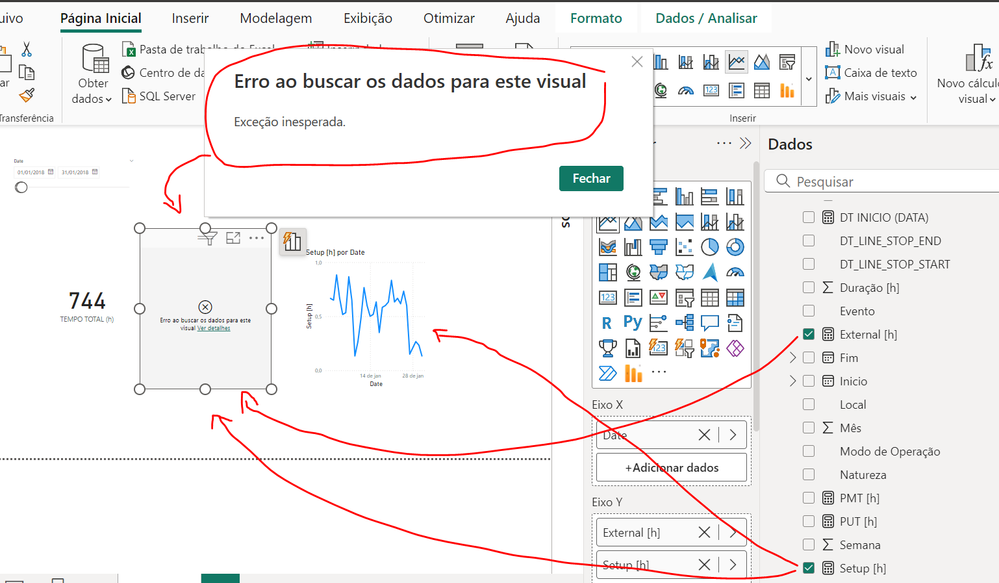999x583 pixels.
Task: Check the Modo de Operação field
Action: coord(809,451)
